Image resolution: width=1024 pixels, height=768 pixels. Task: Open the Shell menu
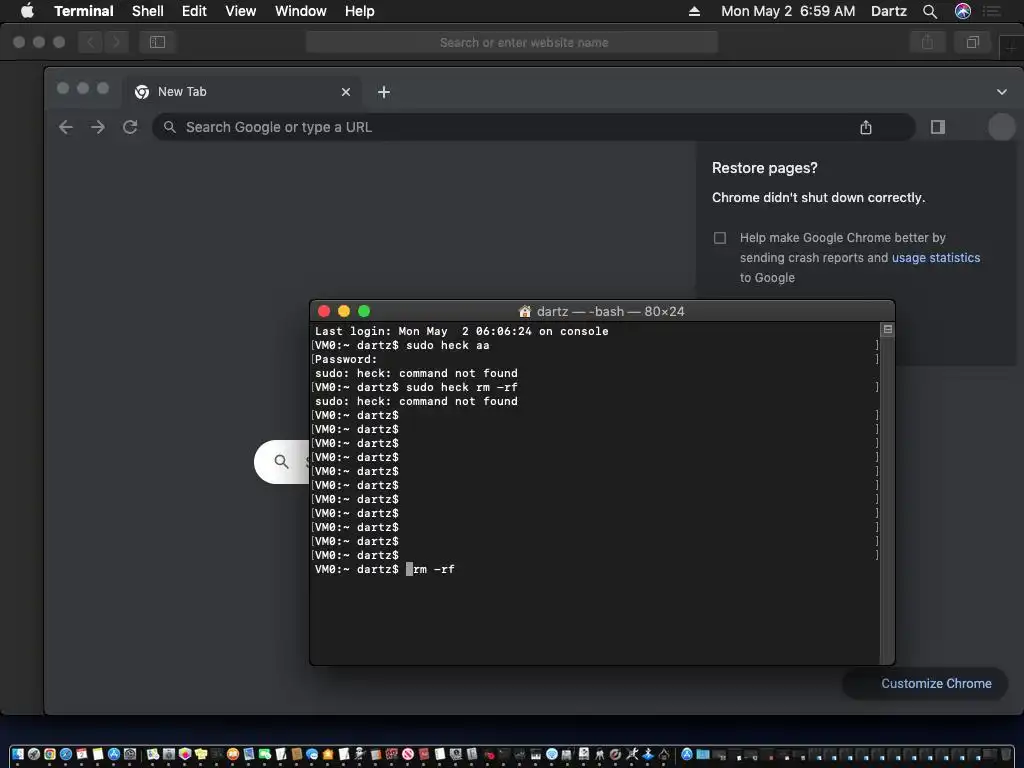[x=148, y=11]
